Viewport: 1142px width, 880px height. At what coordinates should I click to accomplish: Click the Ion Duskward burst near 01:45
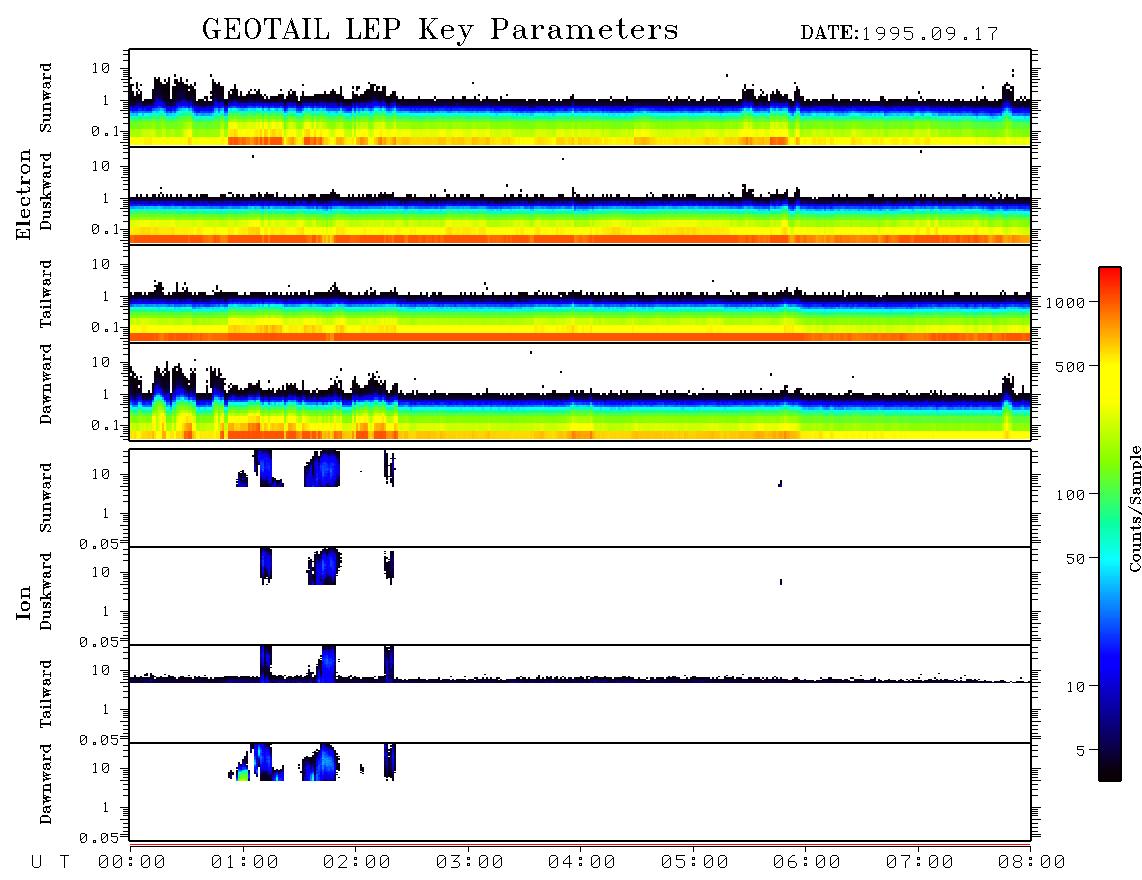pos(325,567)
